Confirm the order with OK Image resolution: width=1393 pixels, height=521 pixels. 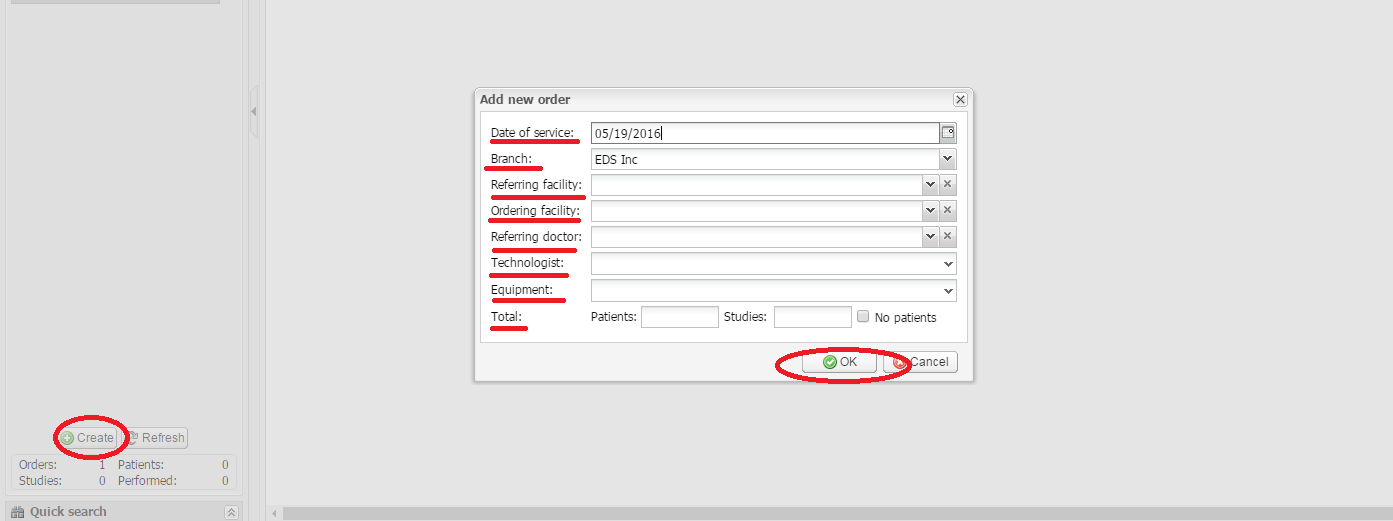(839, 362)
